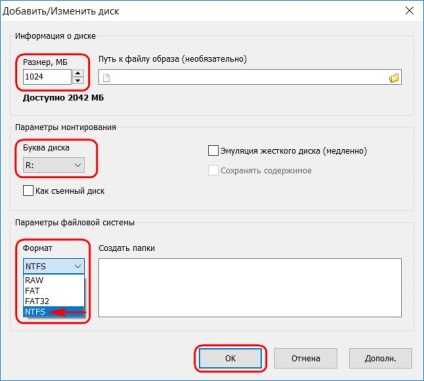
Task: Choose FAT in the format list
Action: point(54,291)
